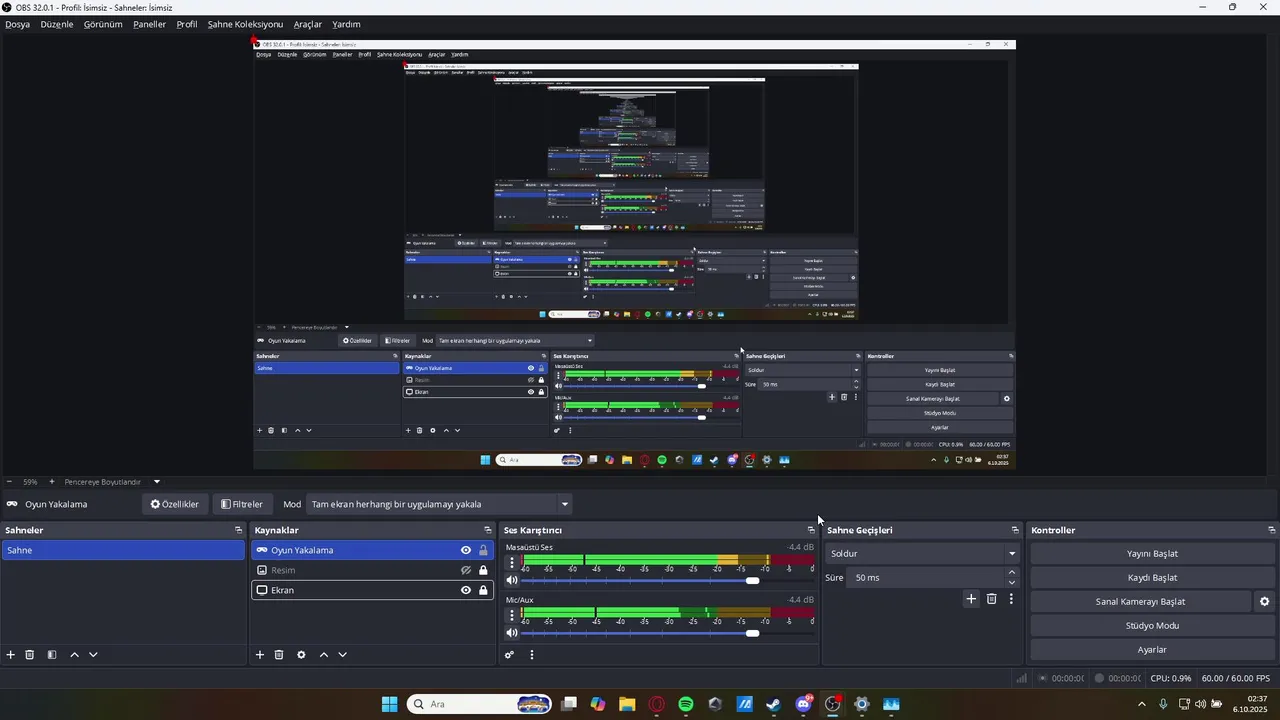Open scene filters icon in the Sahneler toolbar
Viewport: 1280px width, 720px height.
pos(52,655)
